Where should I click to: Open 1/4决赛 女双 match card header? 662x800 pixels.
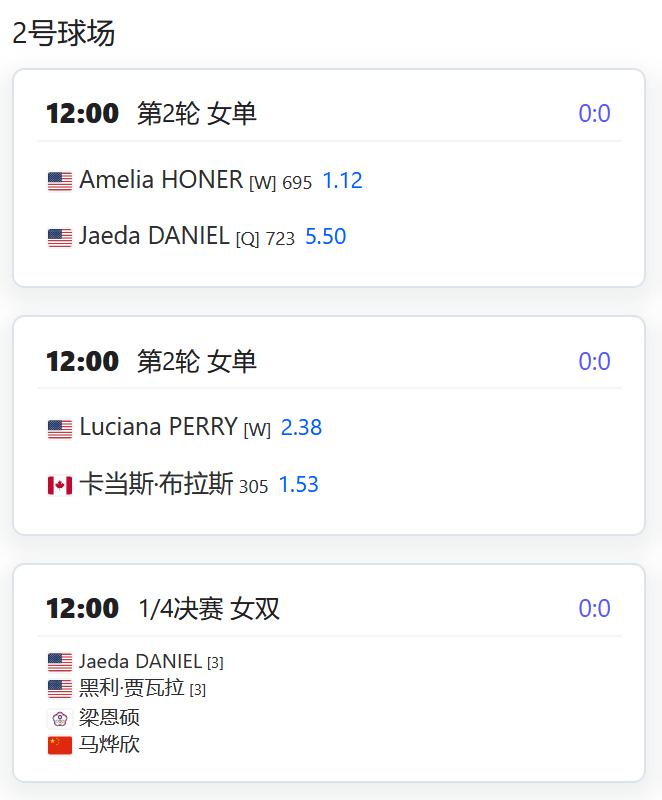[x=329, y=609]
